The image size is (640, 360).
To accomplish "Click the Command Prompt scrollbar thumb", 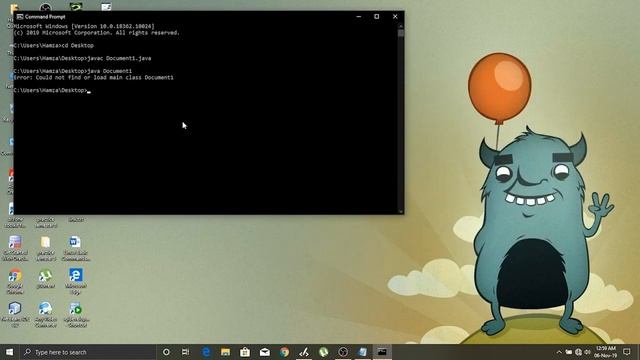I will pos(401,33).
